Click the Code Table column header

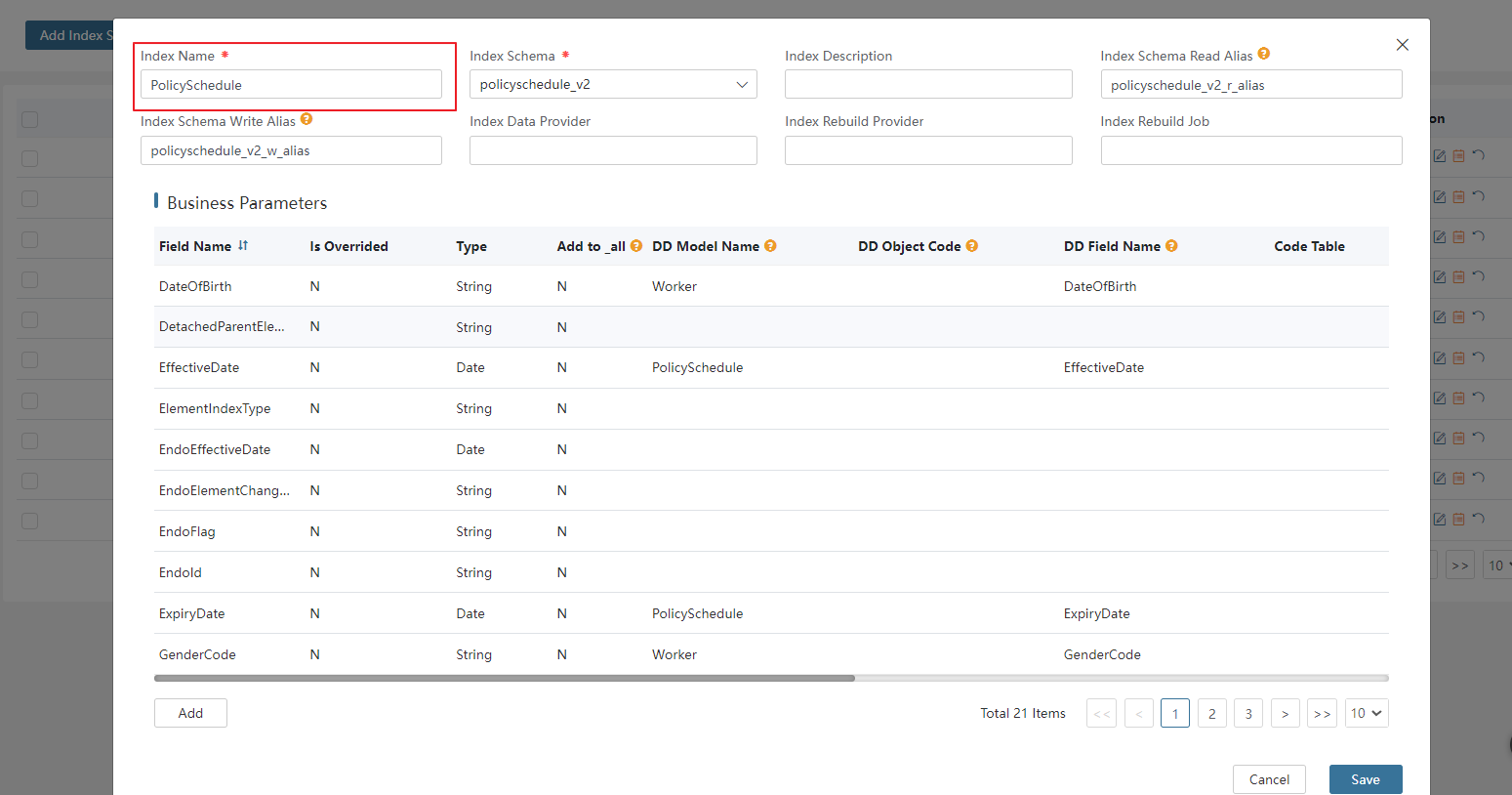(x=1309, y=246)
